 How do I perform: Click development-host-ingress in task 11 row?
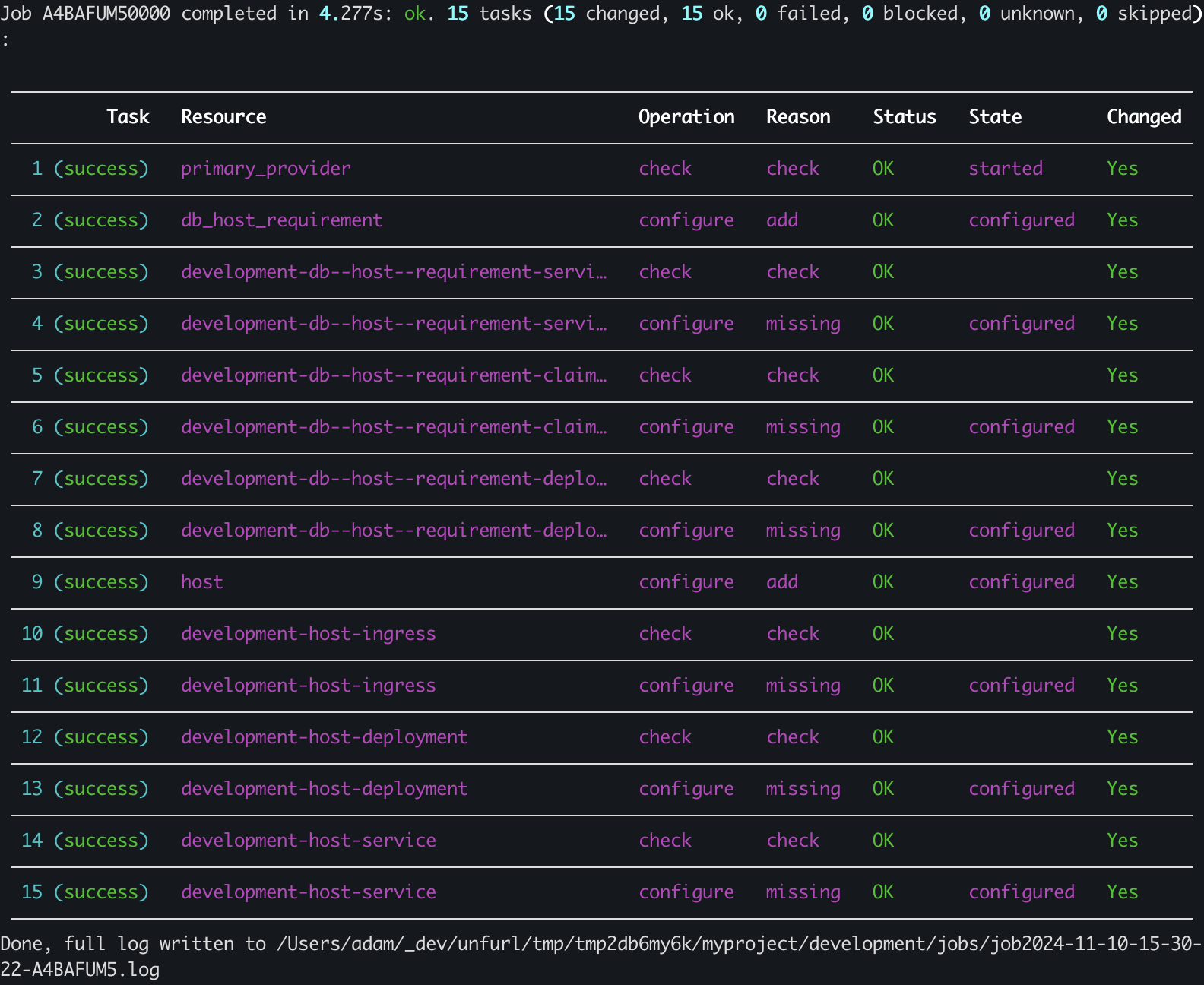coord(309,686)
